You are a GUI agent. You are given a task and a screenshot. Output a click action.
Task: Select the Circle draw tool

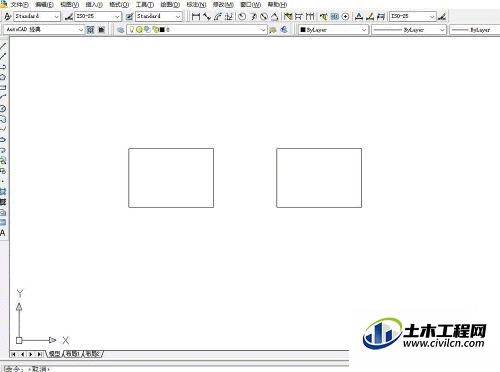click(x=3, y=108)
